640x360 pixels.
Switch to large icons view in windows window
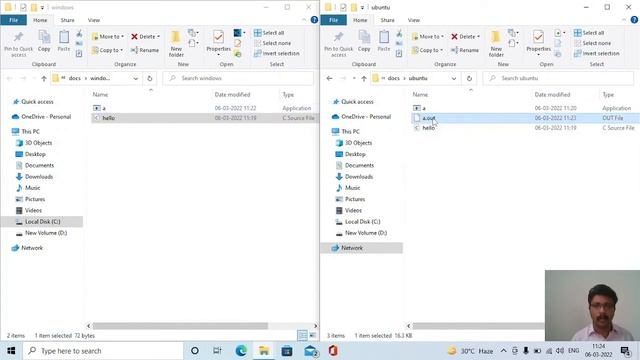(313, 336)
